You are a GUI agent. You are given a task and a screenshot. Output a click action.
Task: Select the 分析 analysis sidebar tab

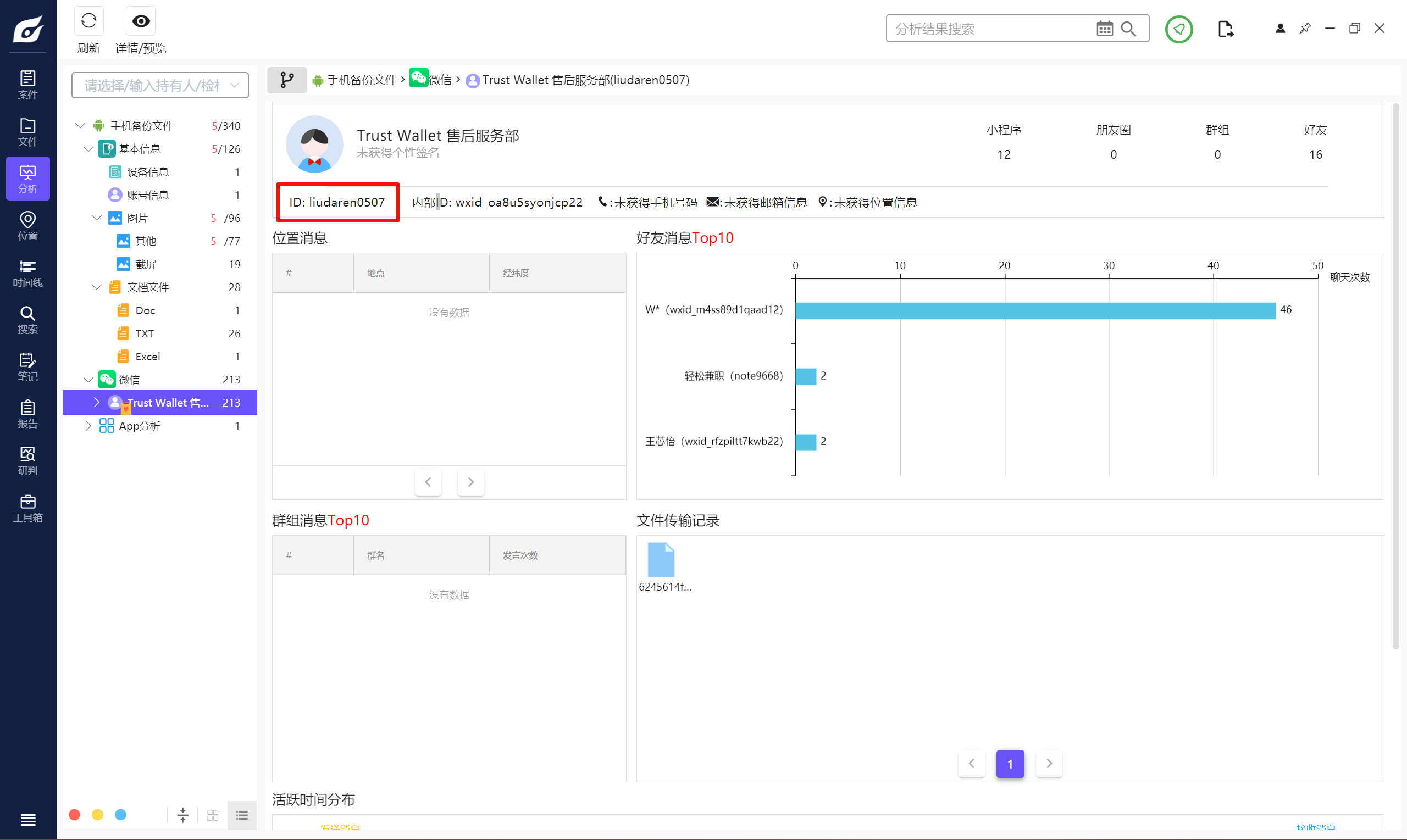click(27, 179)
